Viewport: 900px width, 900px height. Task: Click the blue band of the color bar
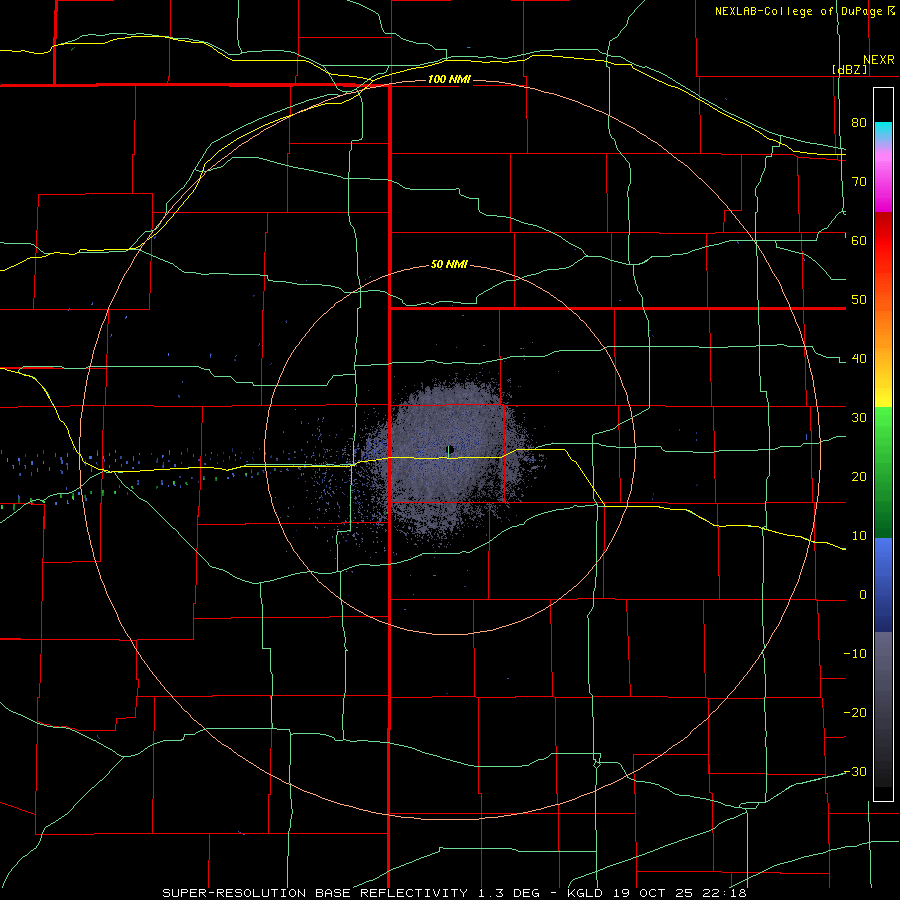click(x=883, y=585)
